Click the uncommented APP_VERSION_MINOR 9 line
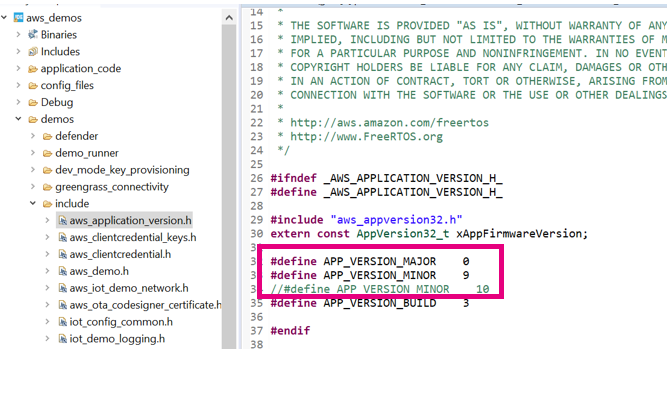Viewport: 667px width, 400px height. (x=370, y=275)
